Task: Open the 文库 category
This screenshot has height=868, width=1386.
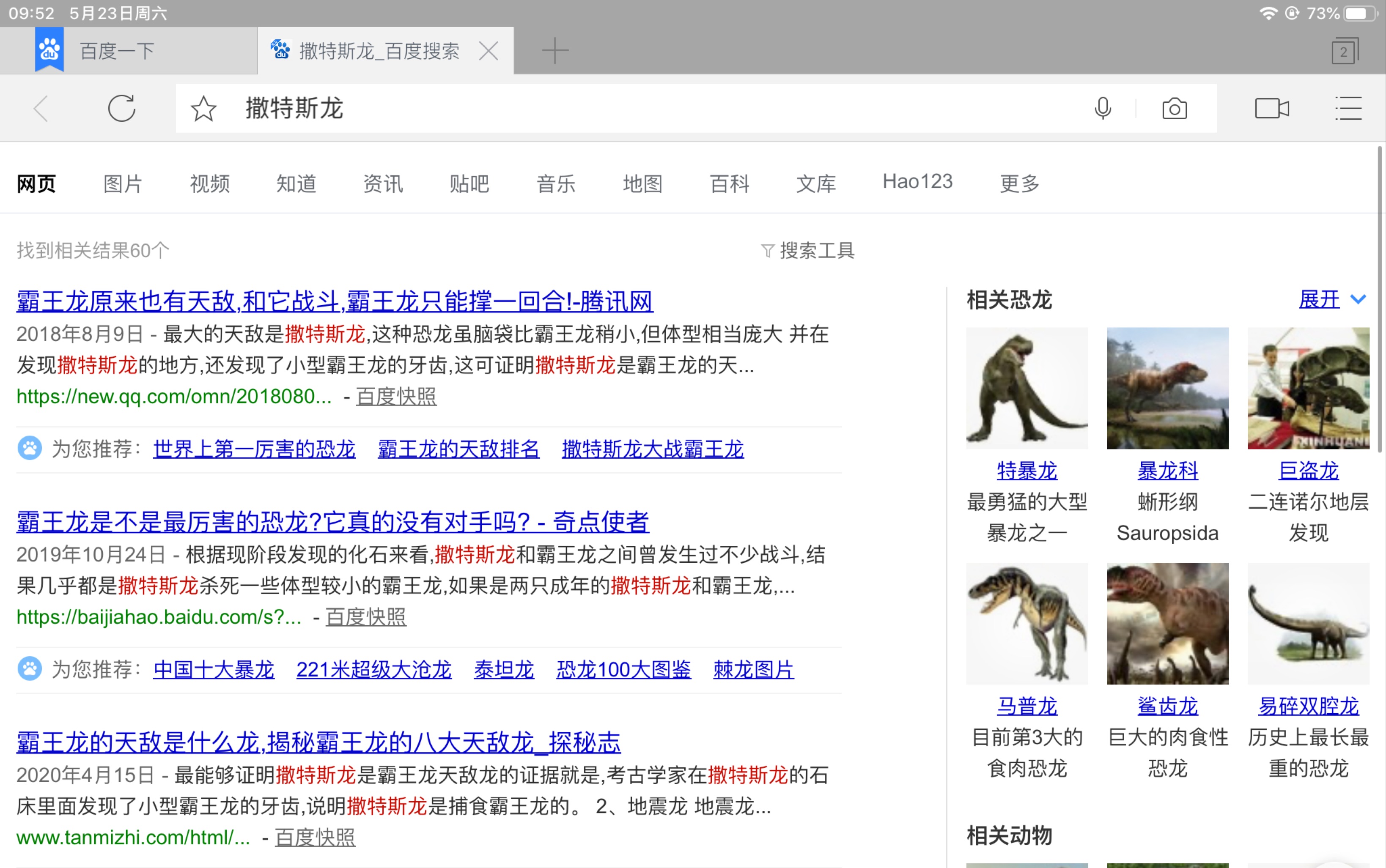Action: (x=816, y=183)
